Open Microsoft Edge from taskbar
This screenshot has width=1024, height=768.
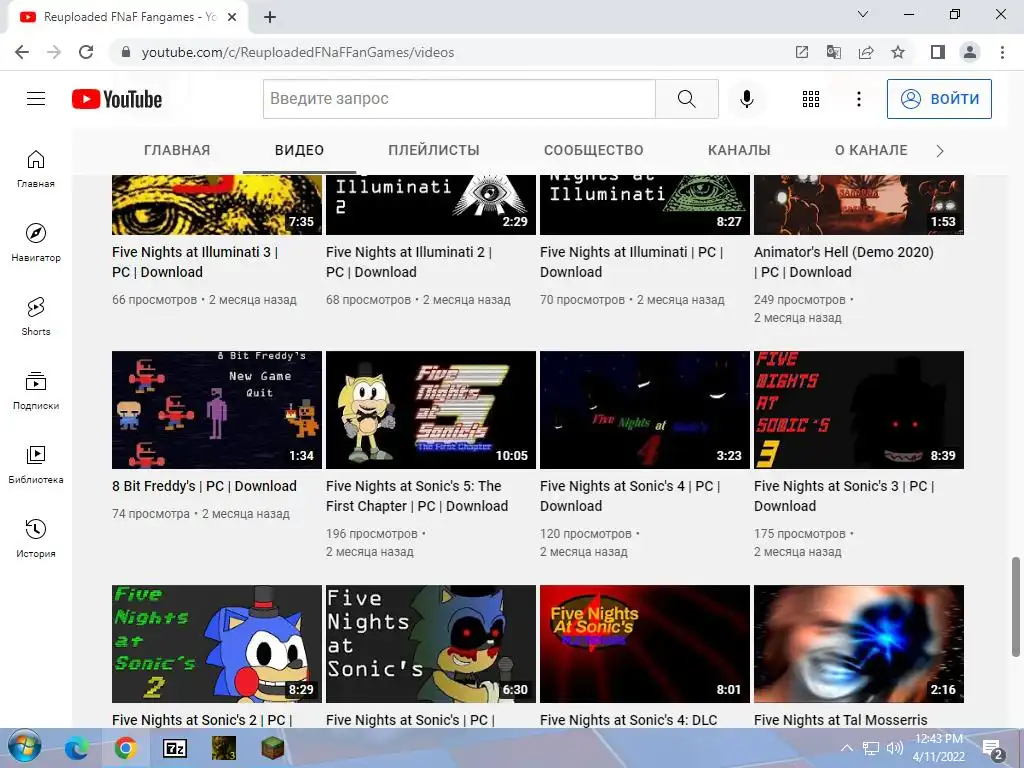point(76,748)
